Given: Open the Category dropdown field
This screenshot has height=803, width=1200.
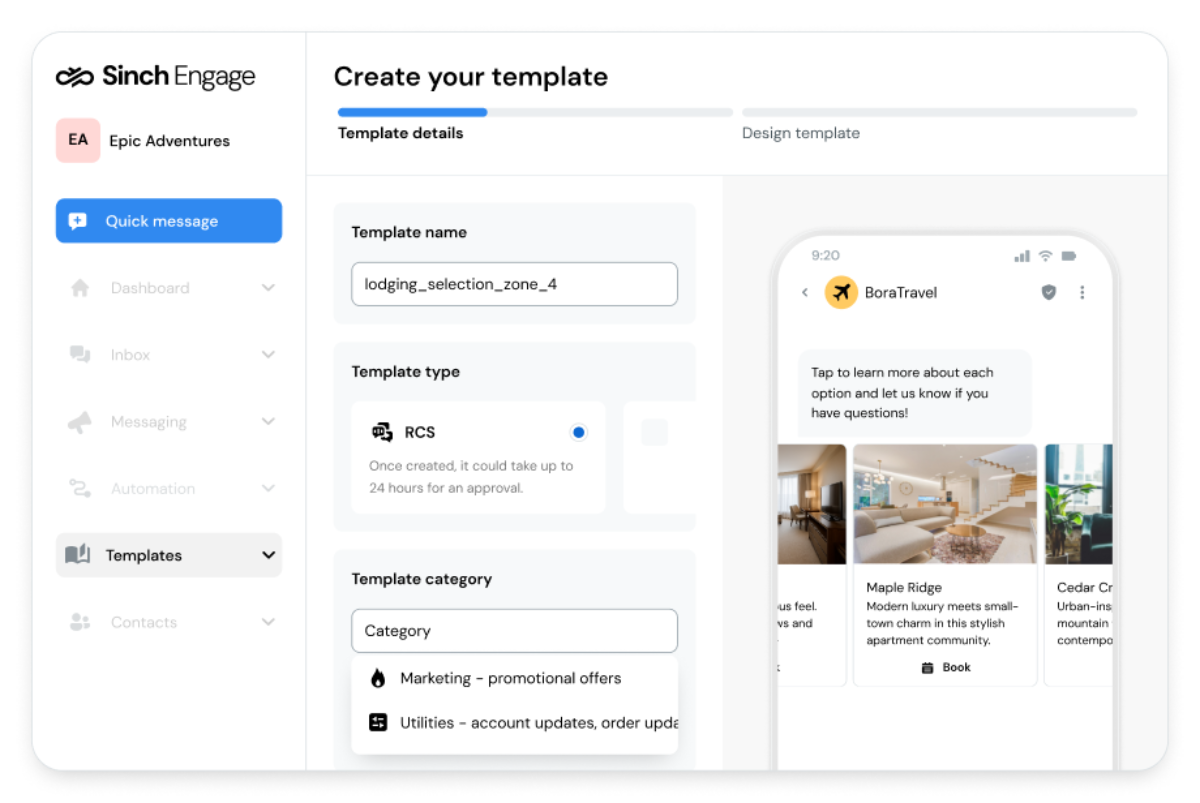Looking at the screenshot, I should coord(514,631).
